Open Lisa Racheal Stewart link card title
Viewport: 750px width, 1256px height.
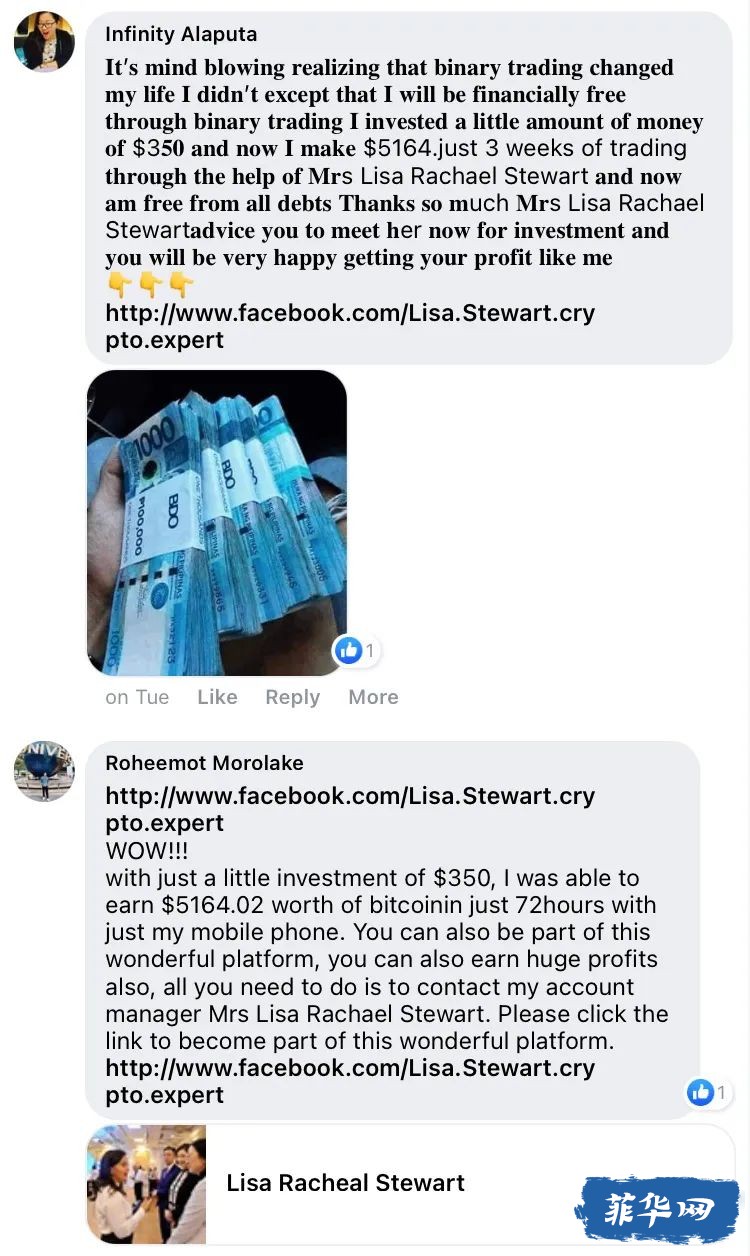click(x=345, y=1183)
